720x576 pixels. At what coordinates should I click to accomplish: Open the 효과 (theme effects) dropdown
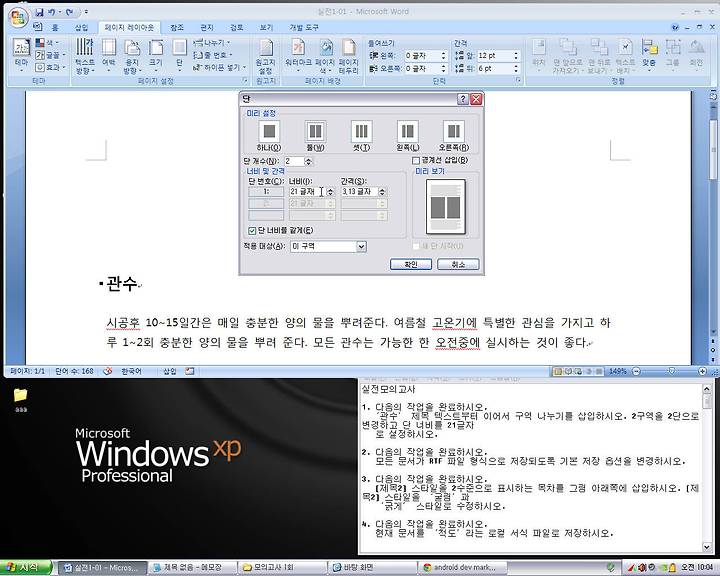[x=51, y=68]
